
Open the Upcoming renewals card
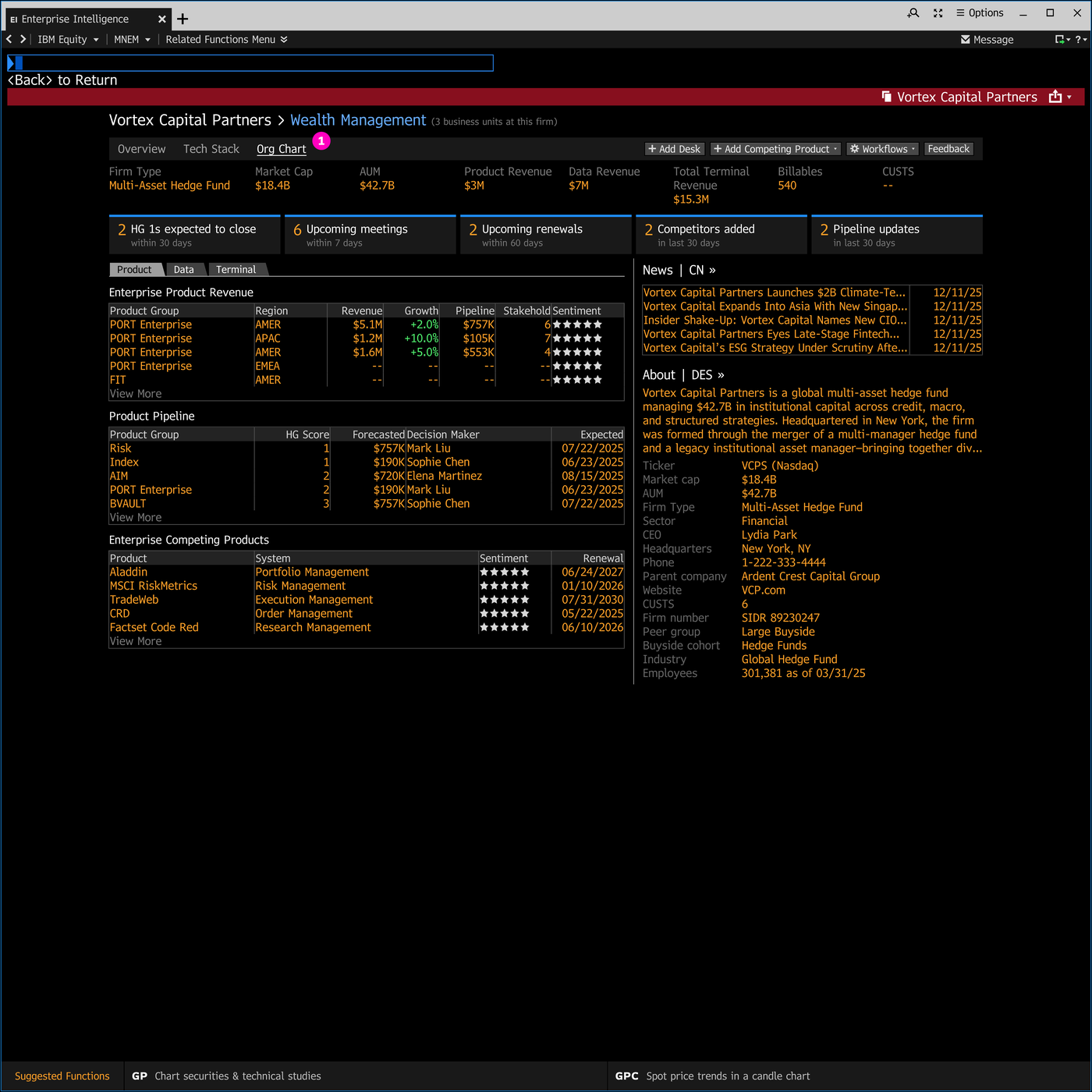[x=545, y=235]
